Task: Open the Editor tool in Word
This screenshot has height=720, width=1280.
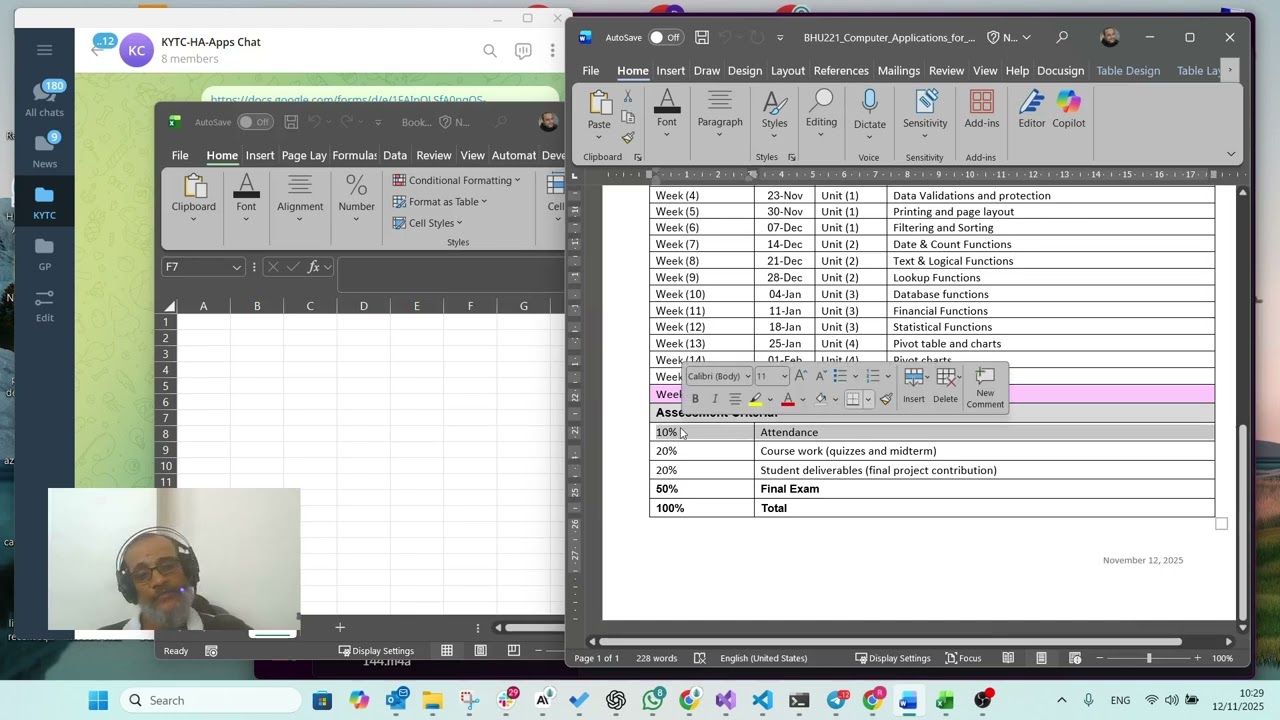Action: pos(1031,110)
